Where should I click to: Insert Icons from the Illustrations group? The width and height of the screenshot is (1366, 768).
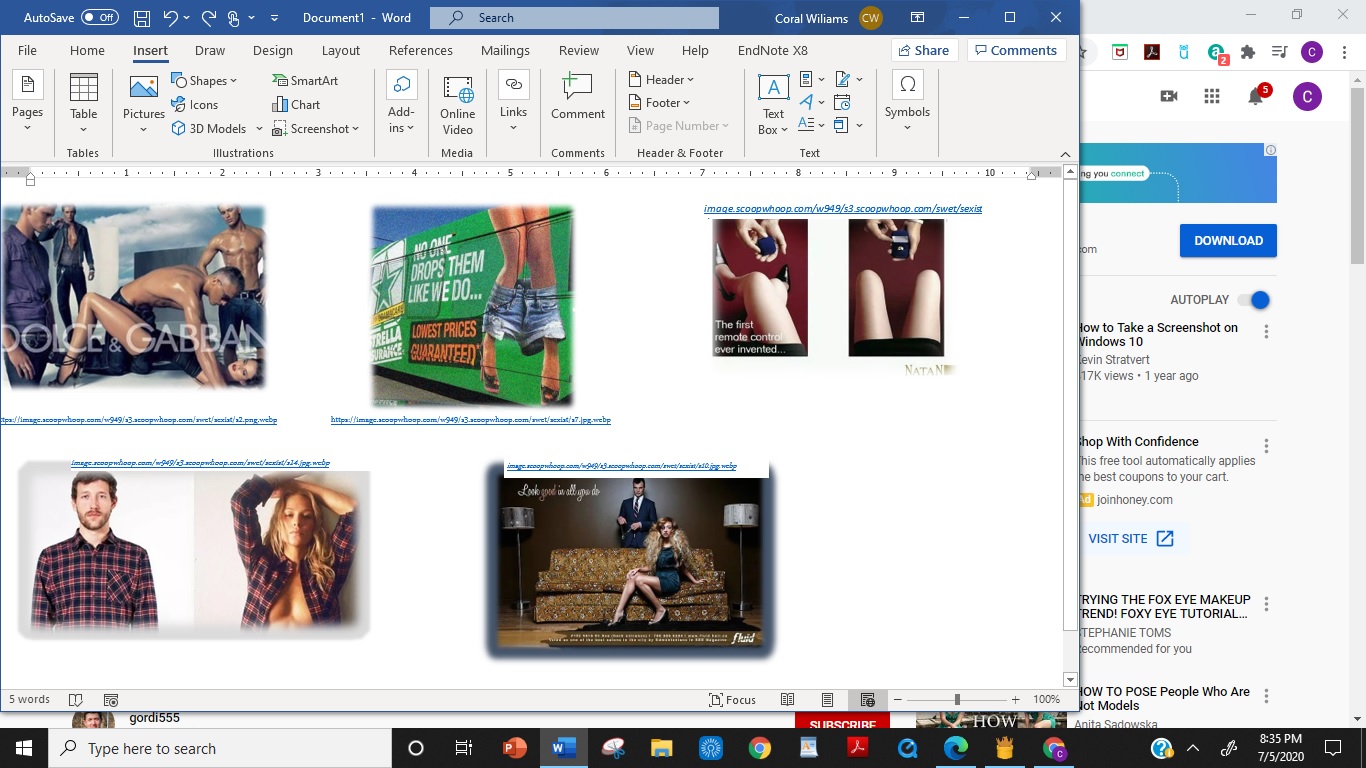(195, 104)
